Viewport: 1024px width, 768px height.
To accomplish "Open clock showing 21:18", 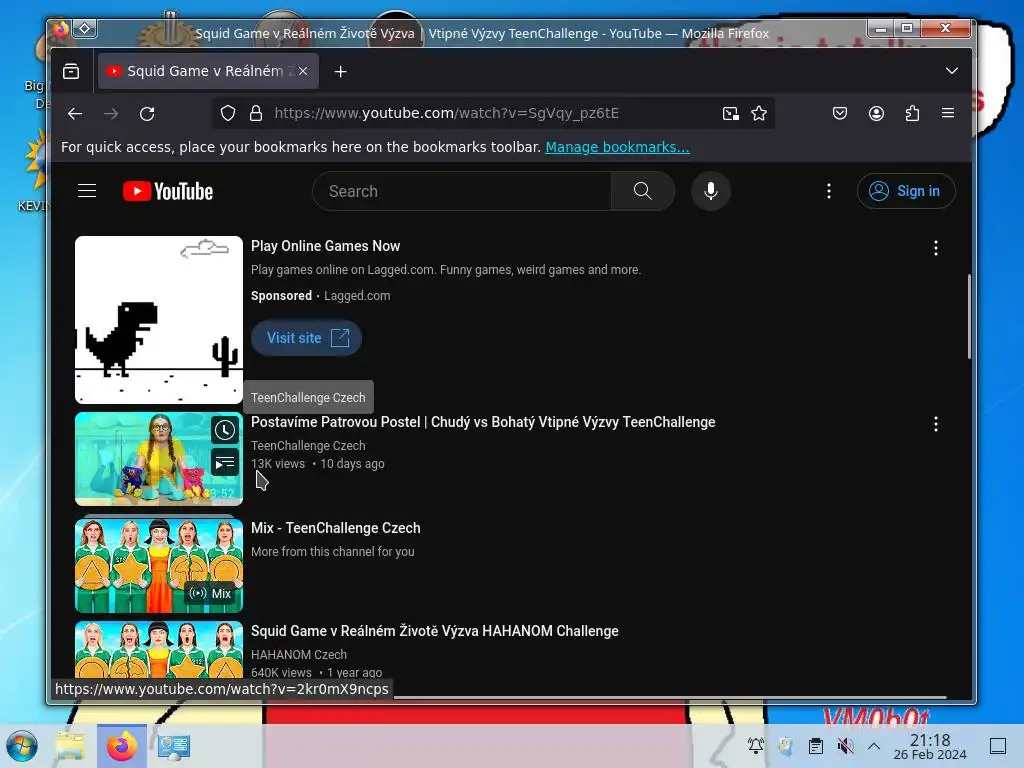I will tap(930, 746).
